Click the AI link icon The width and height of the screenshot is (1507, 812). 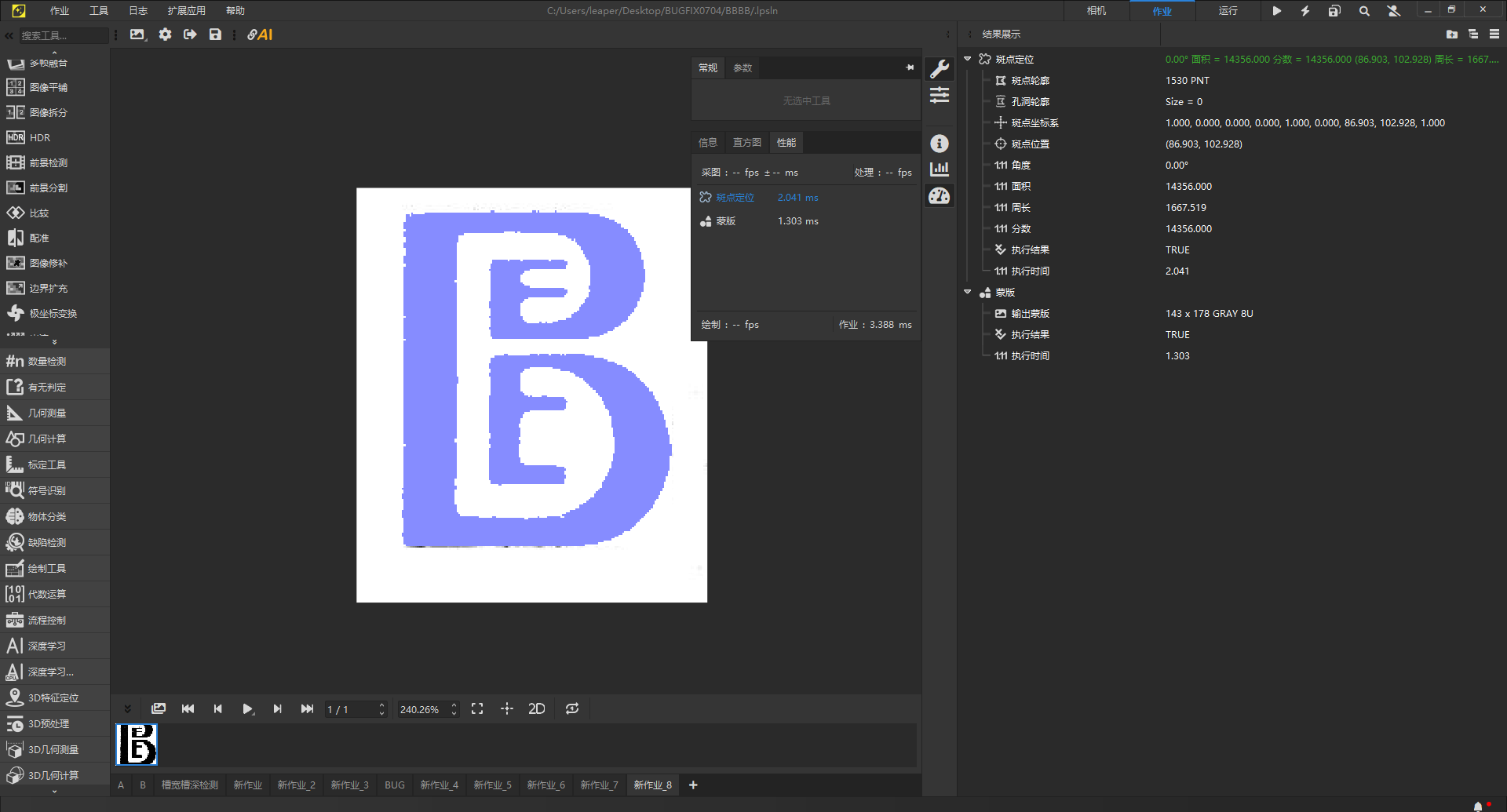pos(260,35)
